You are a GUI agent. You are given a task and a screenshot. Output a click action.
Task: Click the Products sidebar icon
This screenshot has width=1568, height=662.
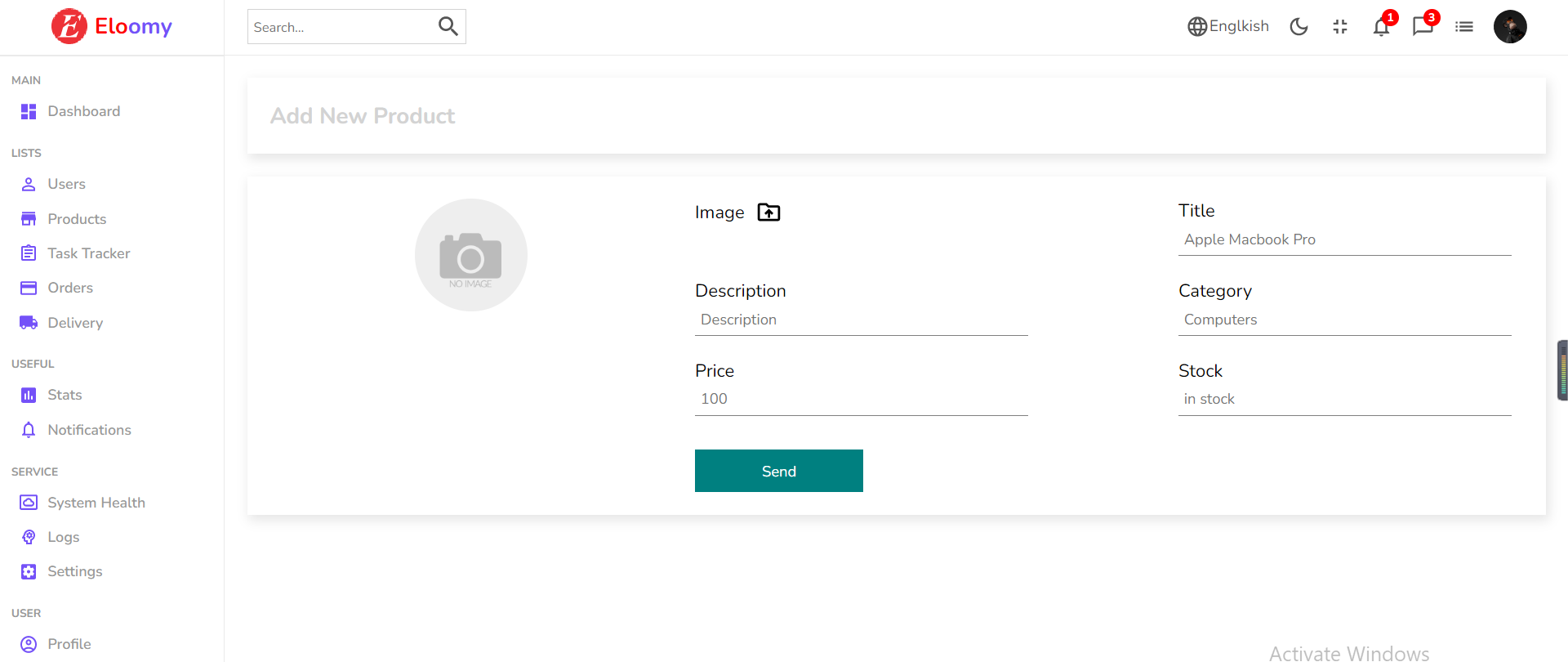pos(28,218)
